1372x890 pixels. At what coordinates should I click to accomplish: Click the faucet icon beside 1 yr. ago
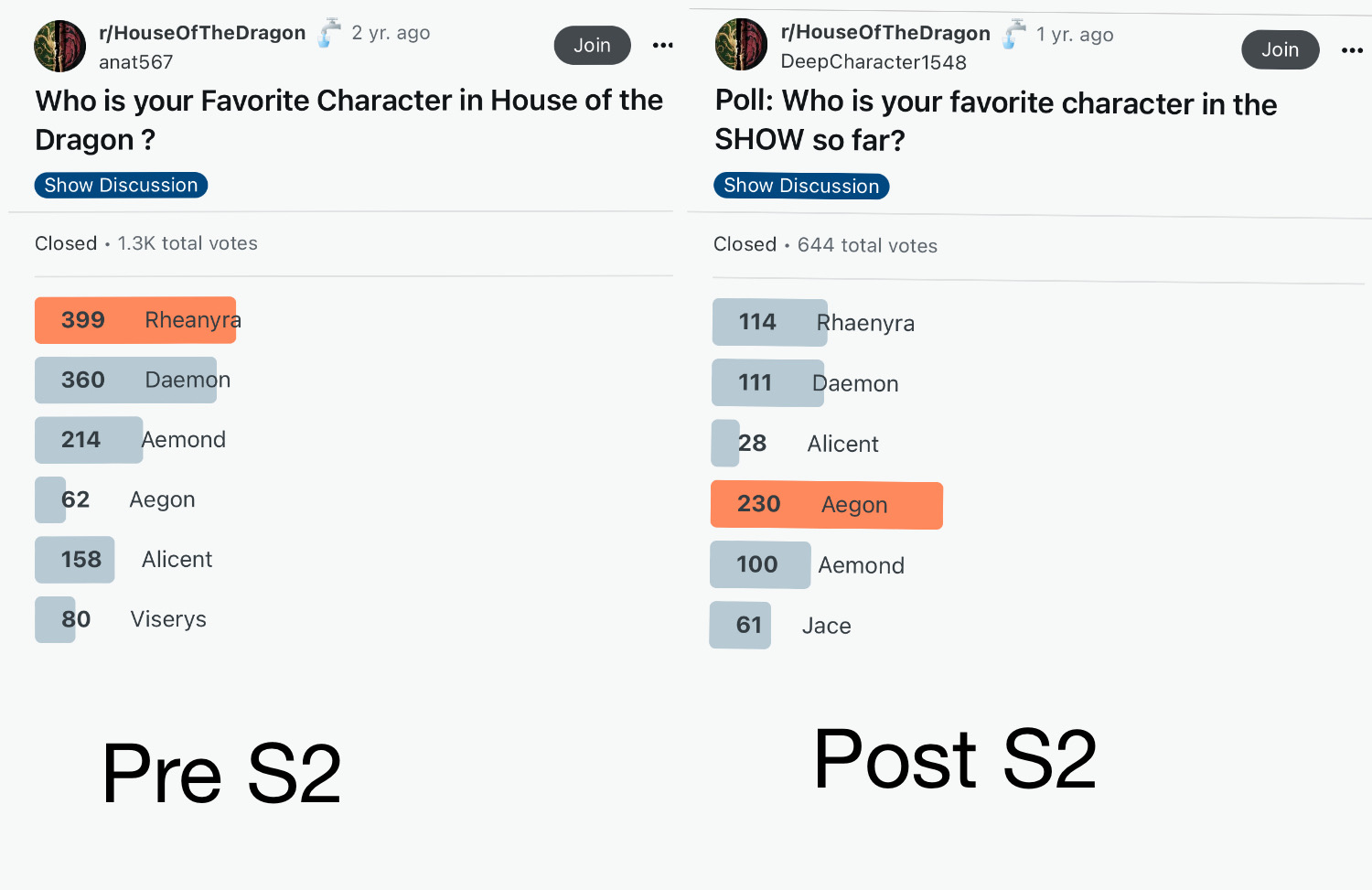tap(1014, 35)
